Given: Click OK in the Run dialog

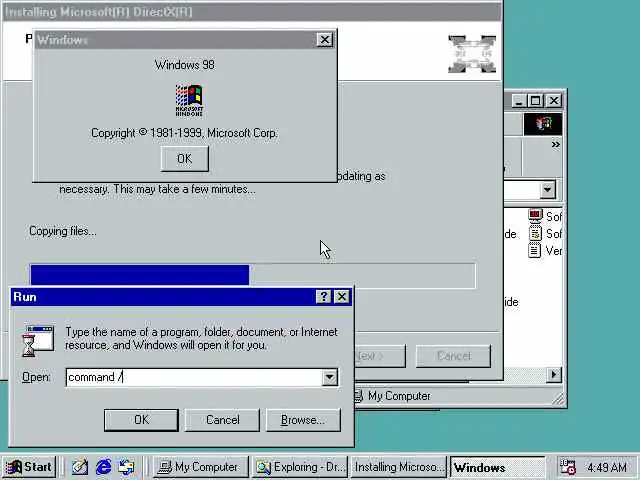Looking at the screenshot, I should pos(141,420).
